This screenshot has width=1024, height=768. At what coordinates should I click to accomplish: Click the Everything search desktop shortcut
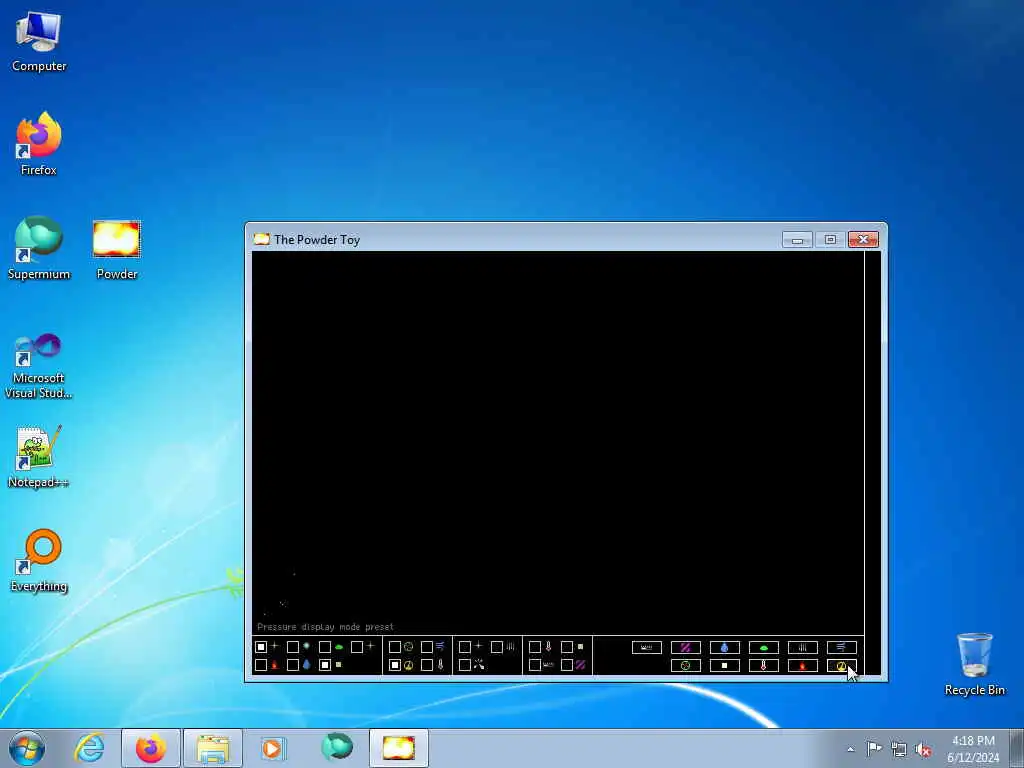coord(39,560)
